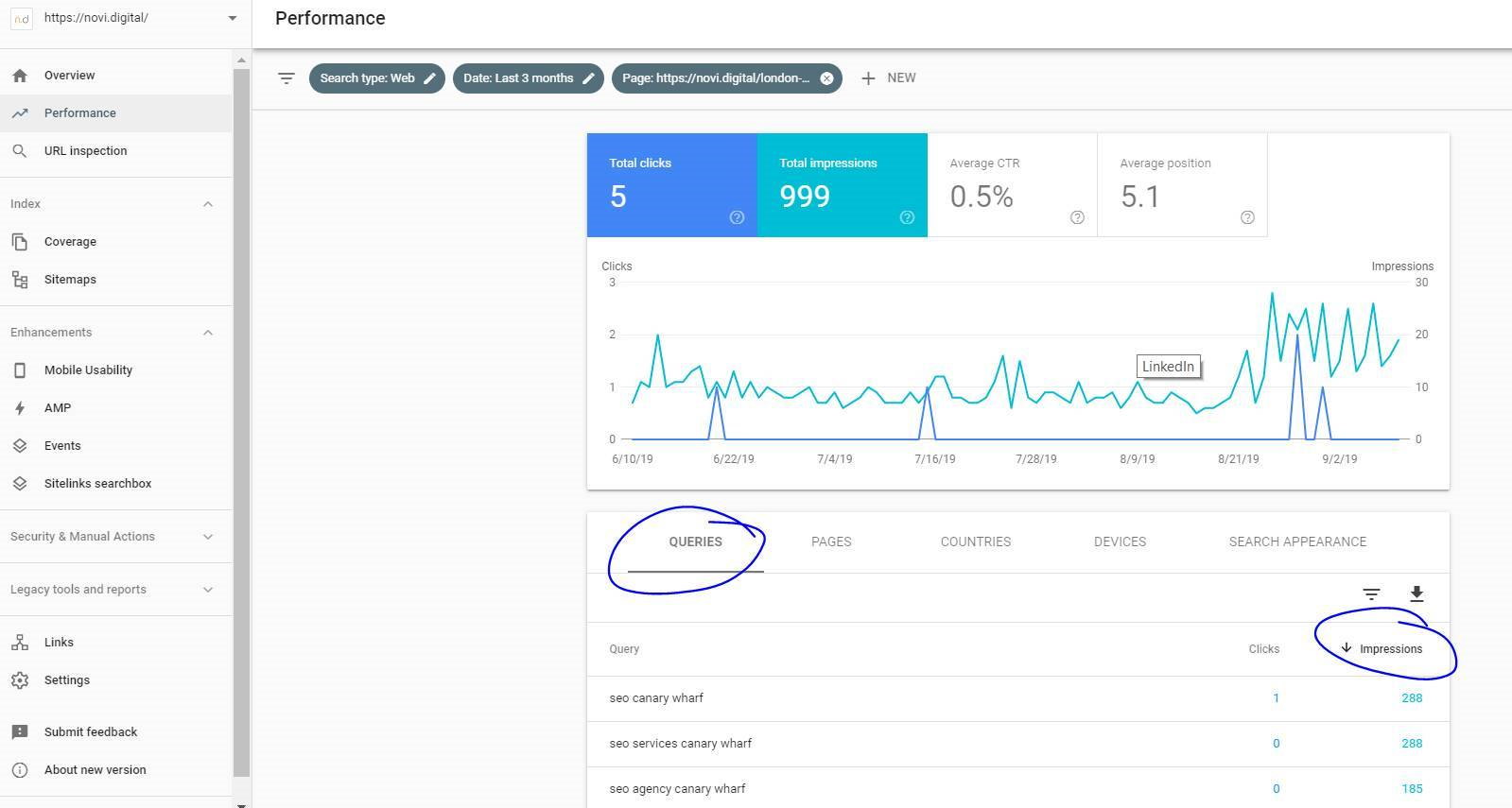Switch to the COUNTRIES tab
The height and width of the screenshot is (808, 1512).
point(976,542)
